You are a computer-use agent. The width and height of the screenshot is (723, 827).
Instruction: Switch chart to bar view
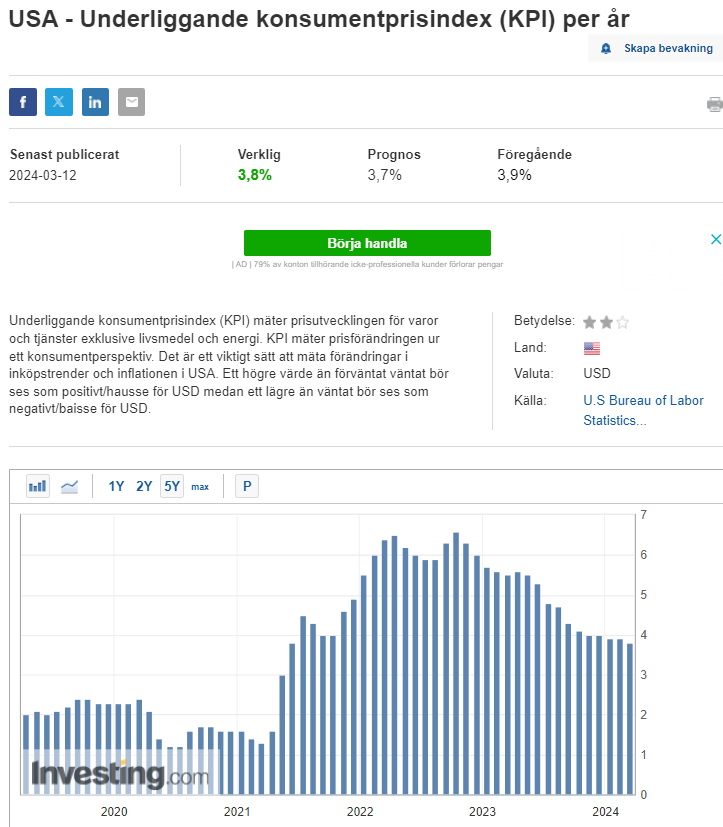pos(38,487)
